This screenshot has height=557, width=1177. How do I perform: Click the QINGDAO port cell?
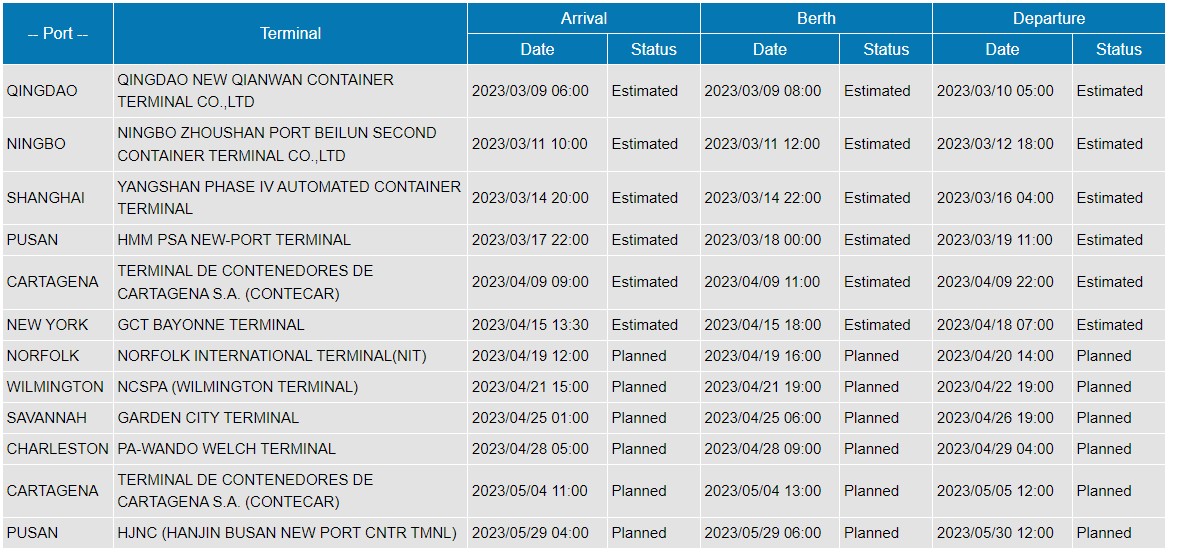(x=42, y=91)
